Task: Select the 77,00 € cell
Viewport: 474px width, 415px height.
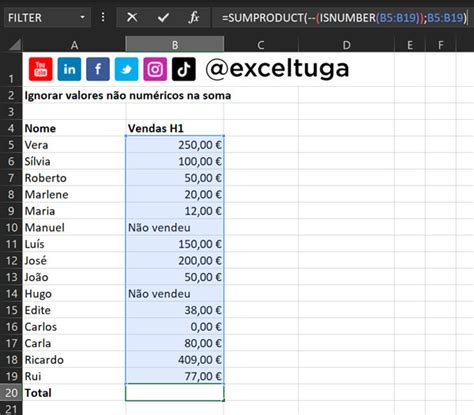Action: [175, 376]
